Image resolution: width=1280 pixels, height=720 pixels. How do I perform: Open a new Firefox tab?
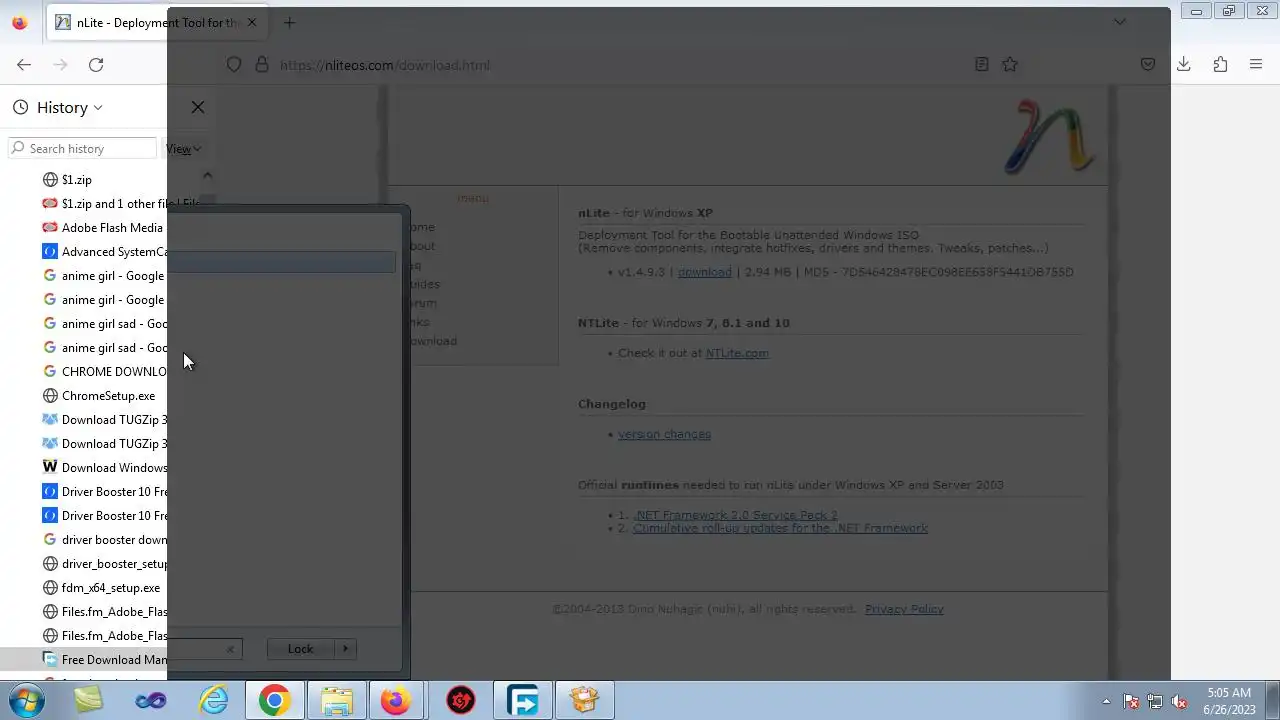point(289,22)
